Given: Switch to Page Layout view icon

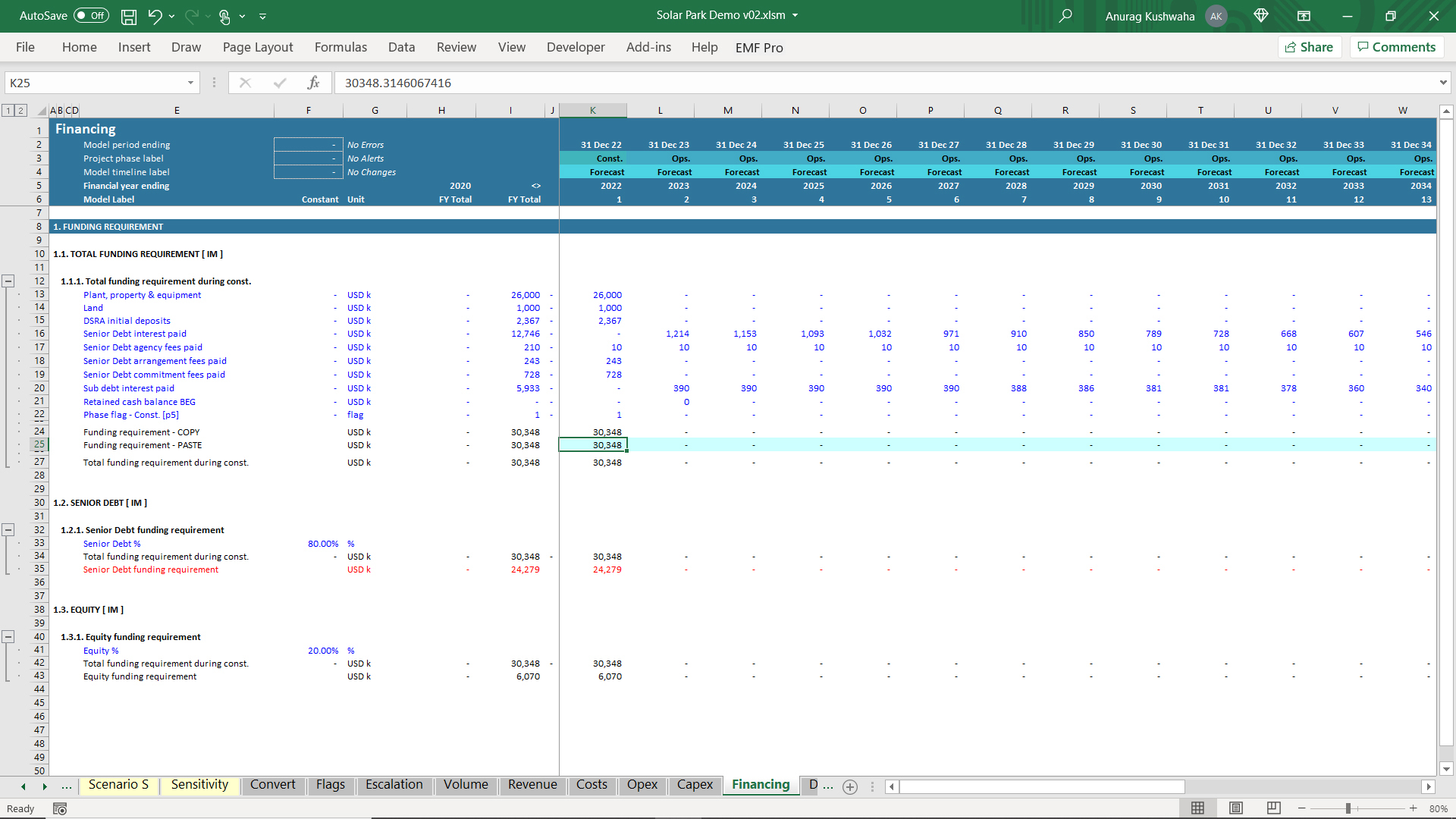Looking at the screenshot, I should coord(1236,808).
